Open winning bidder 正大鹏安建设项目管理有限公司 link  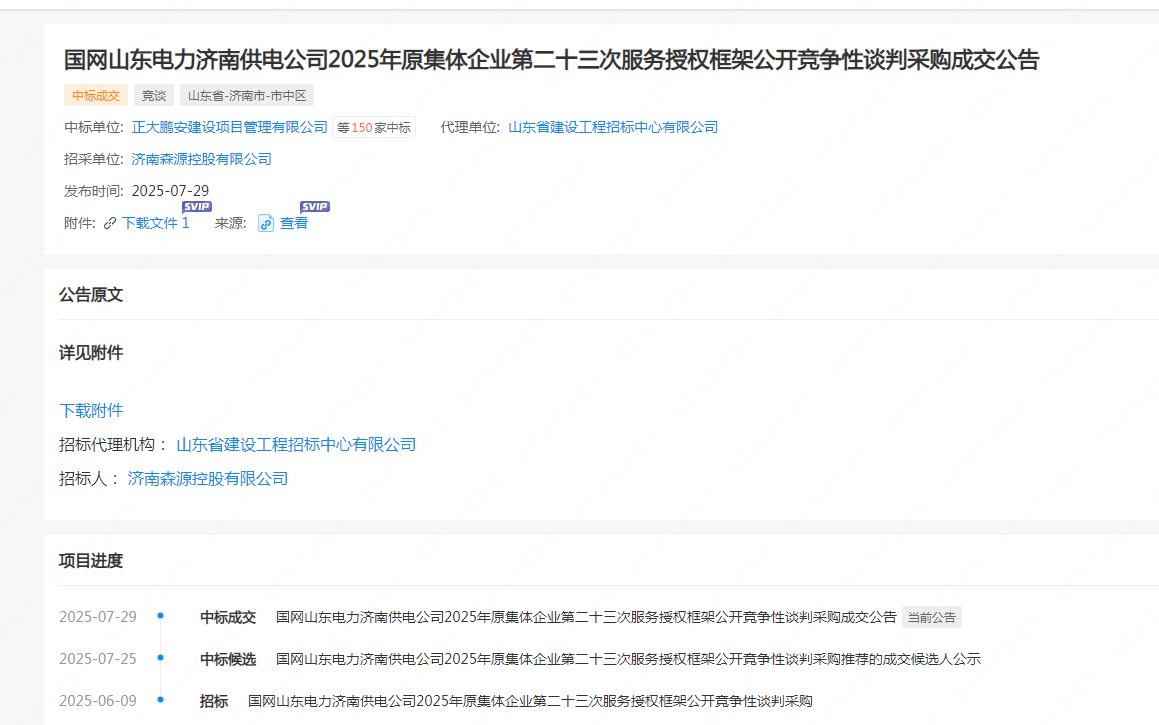pyautogui.click(x=230, y=127)
